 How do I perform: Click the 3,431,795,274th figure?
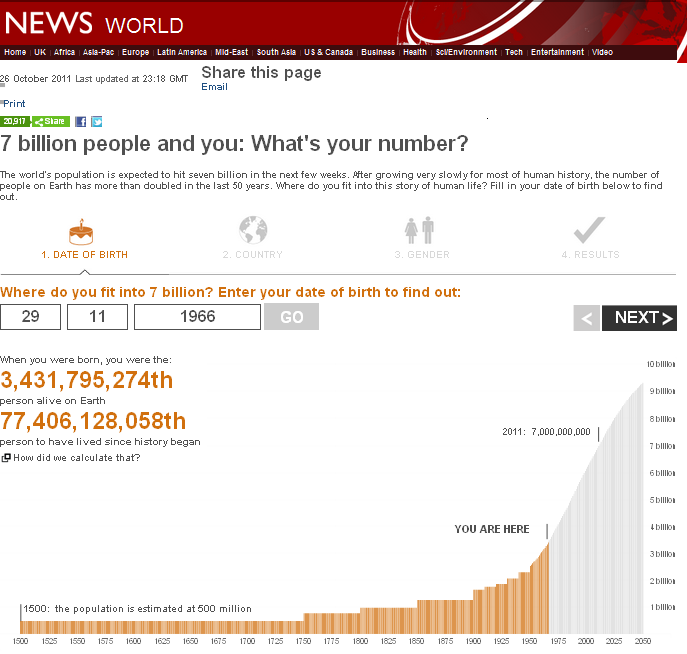tap(86, 380)
